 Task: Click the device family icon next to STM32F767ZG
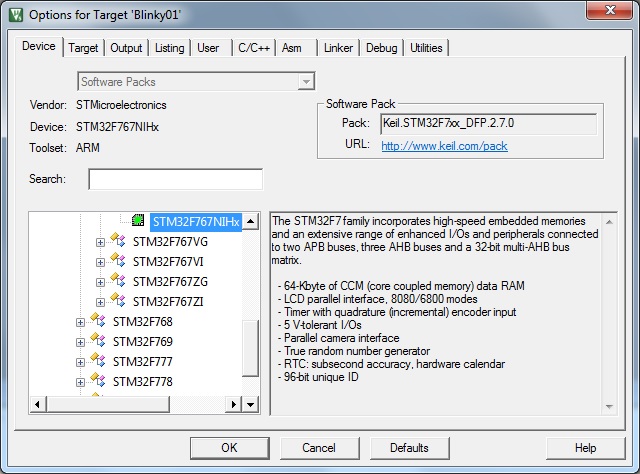click(118, 280)
